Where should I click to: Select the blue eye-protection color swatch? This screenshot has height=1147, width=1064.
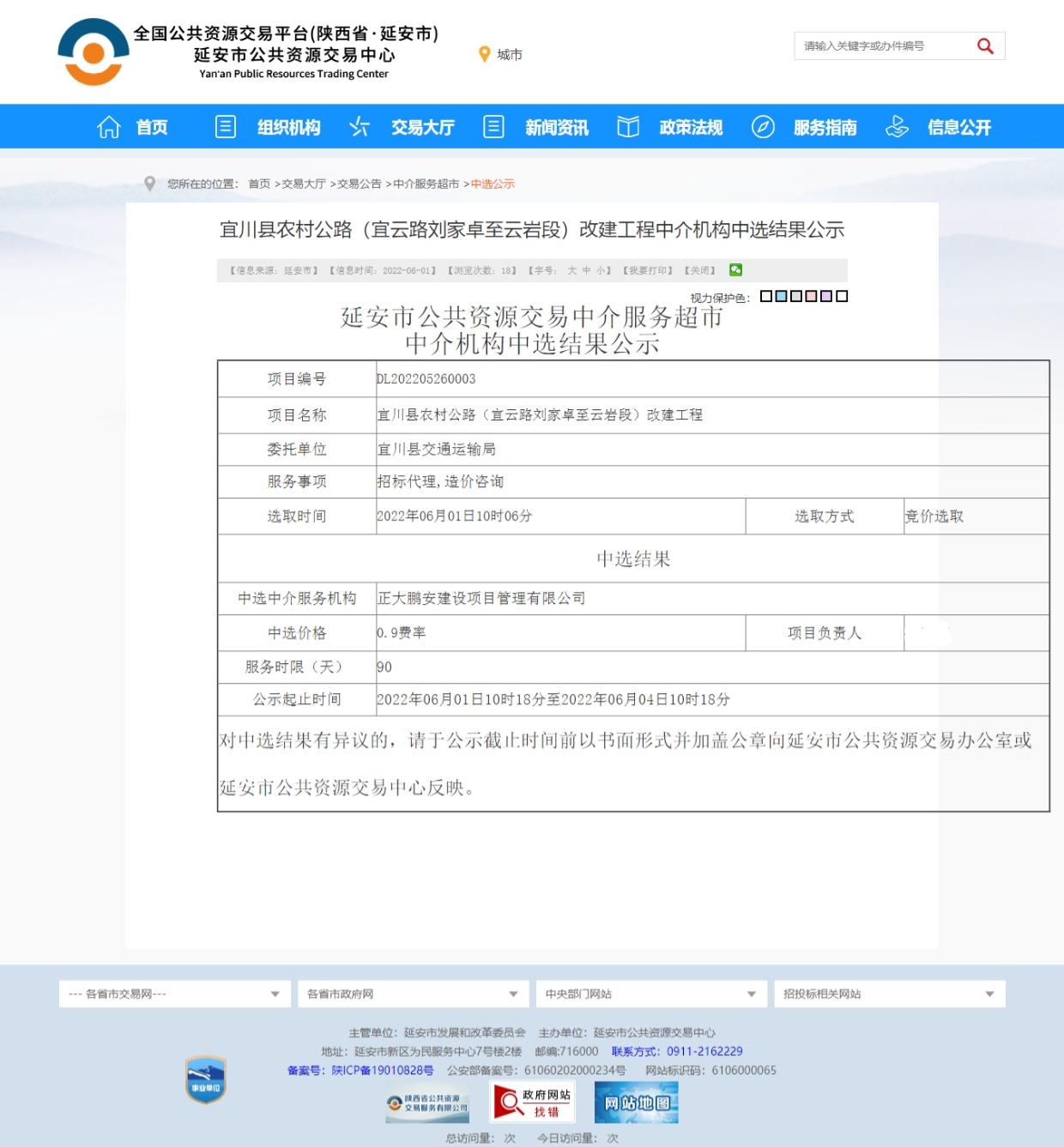[781, 296]
